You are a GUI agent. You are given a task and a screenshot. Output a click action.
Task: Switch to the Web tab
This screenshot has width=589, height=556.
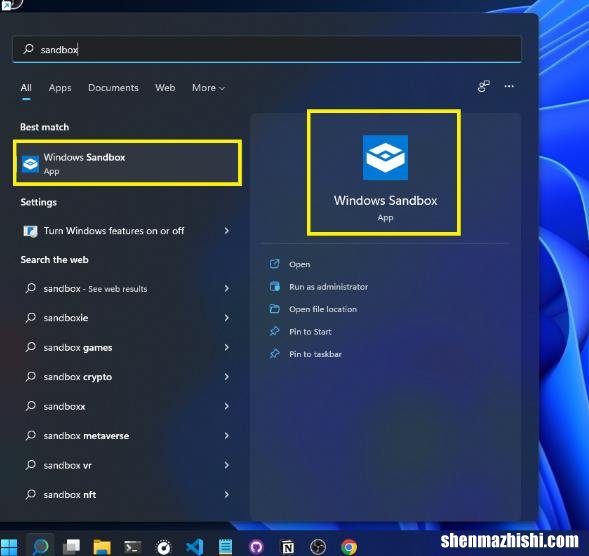point(165,88)
